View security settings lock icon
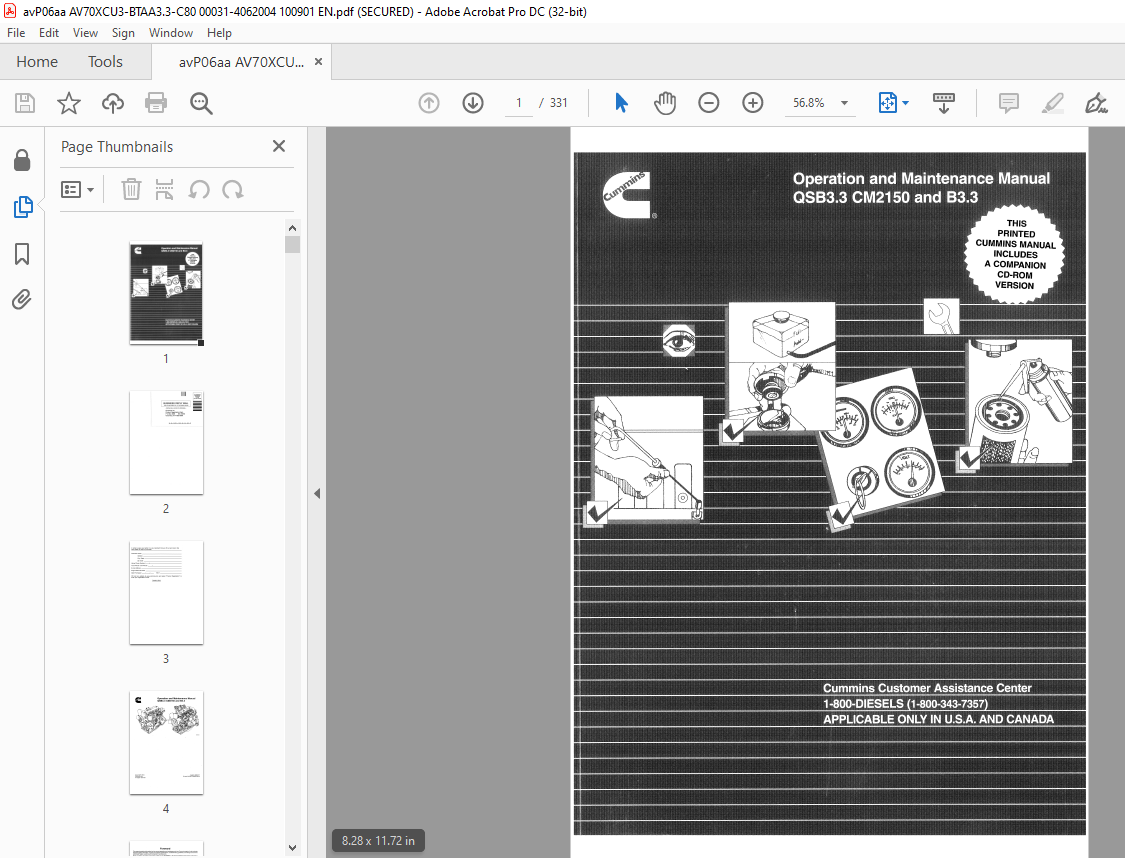The height and width of the screenshot is (858, 1125). point(22,160)
